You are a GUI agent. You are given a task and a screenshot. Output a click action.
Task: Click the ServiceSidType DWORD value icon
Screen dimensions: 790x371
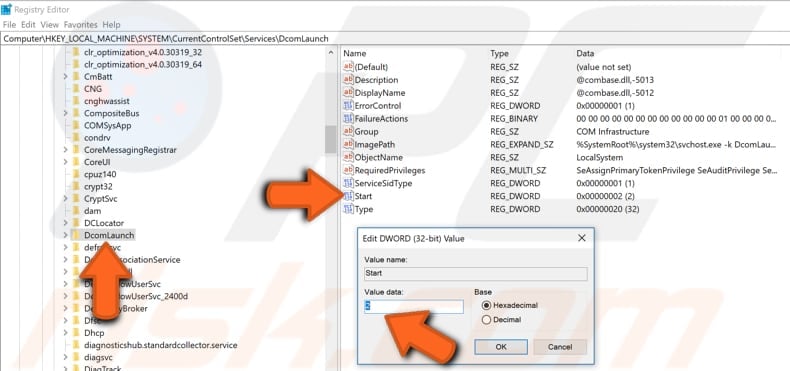(x=348, y=183)
